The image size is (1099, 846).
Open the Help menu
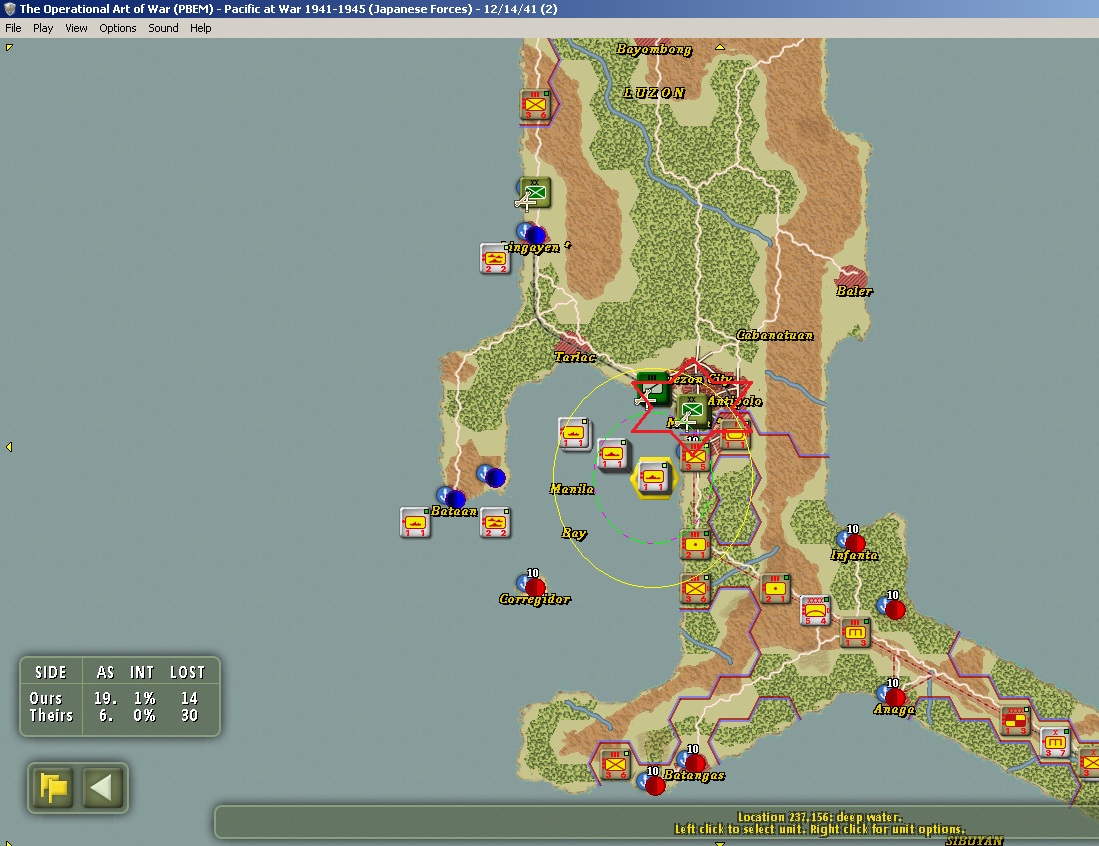pyautogui.click(x=200, y=28)
